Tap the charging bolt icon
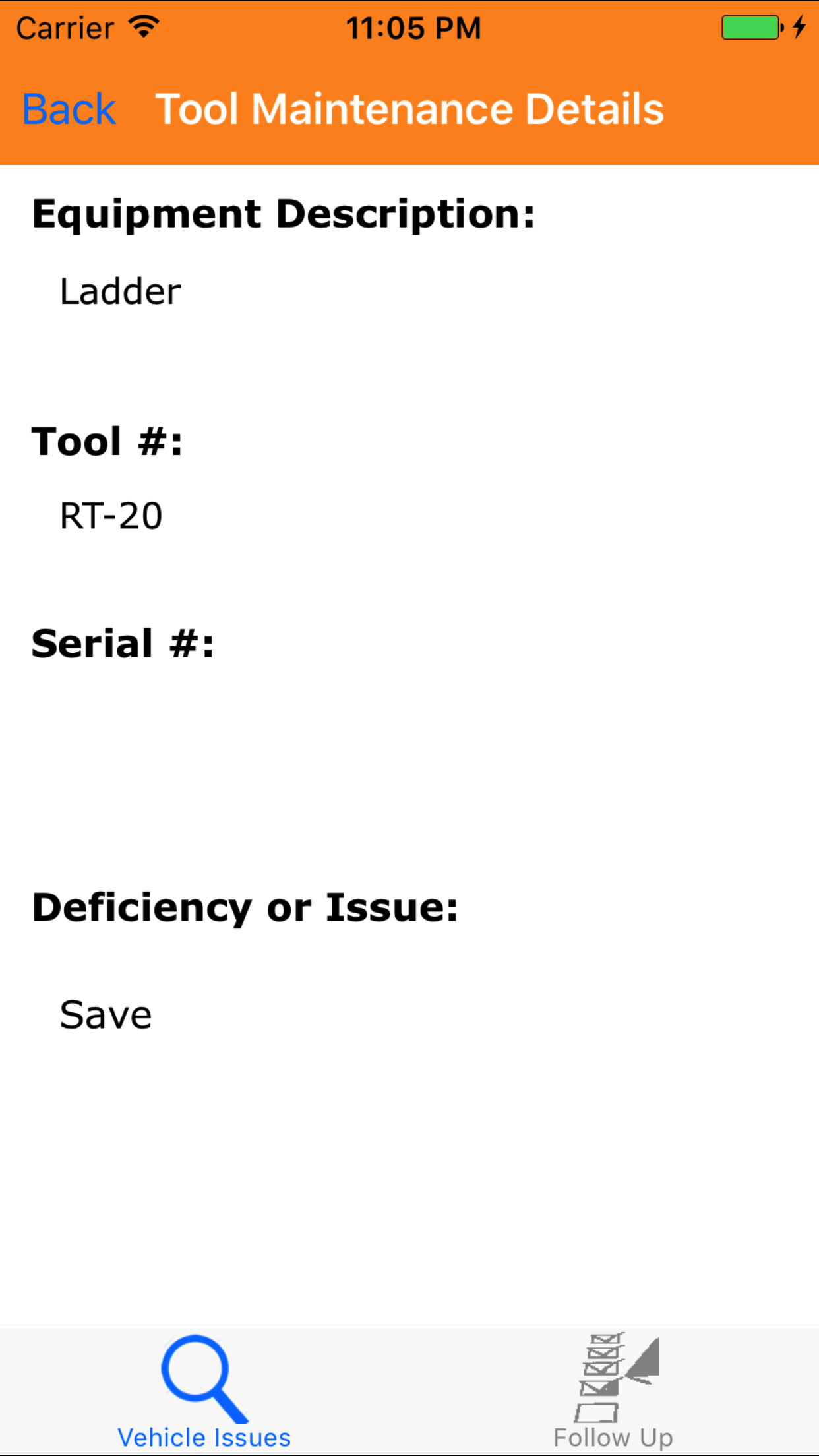 (799, 27)
